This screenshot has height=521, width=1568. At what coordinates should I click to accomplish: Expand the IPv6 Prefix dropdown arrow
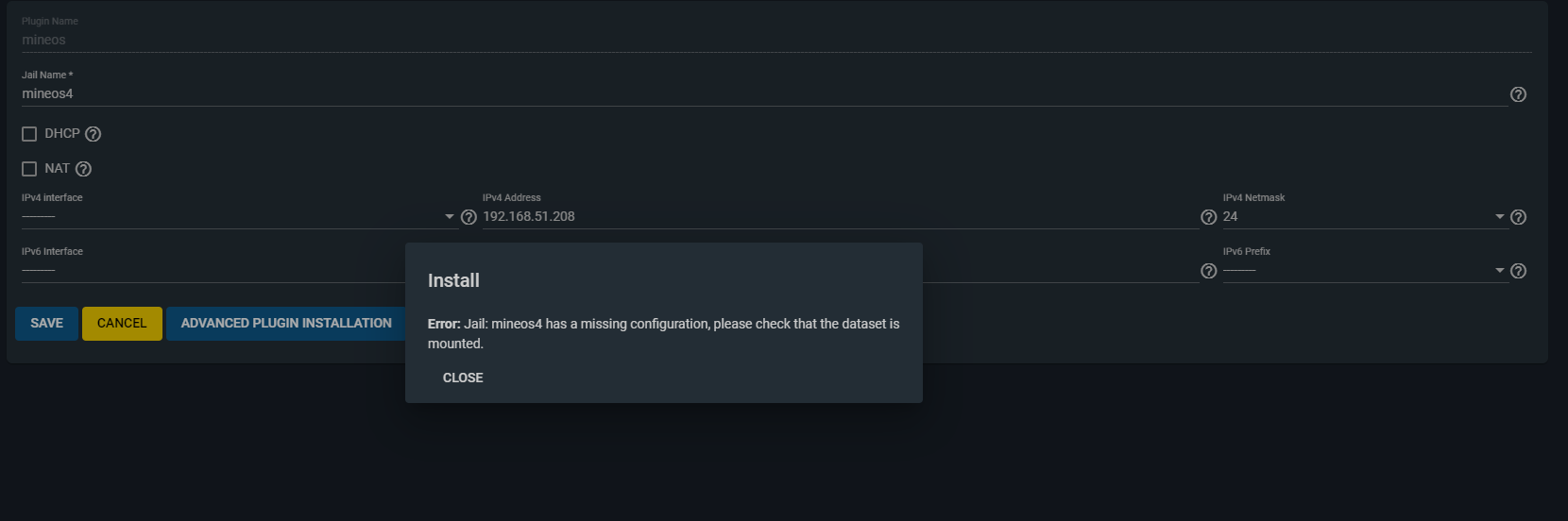pyautogui.click(x=1500, y=271)
